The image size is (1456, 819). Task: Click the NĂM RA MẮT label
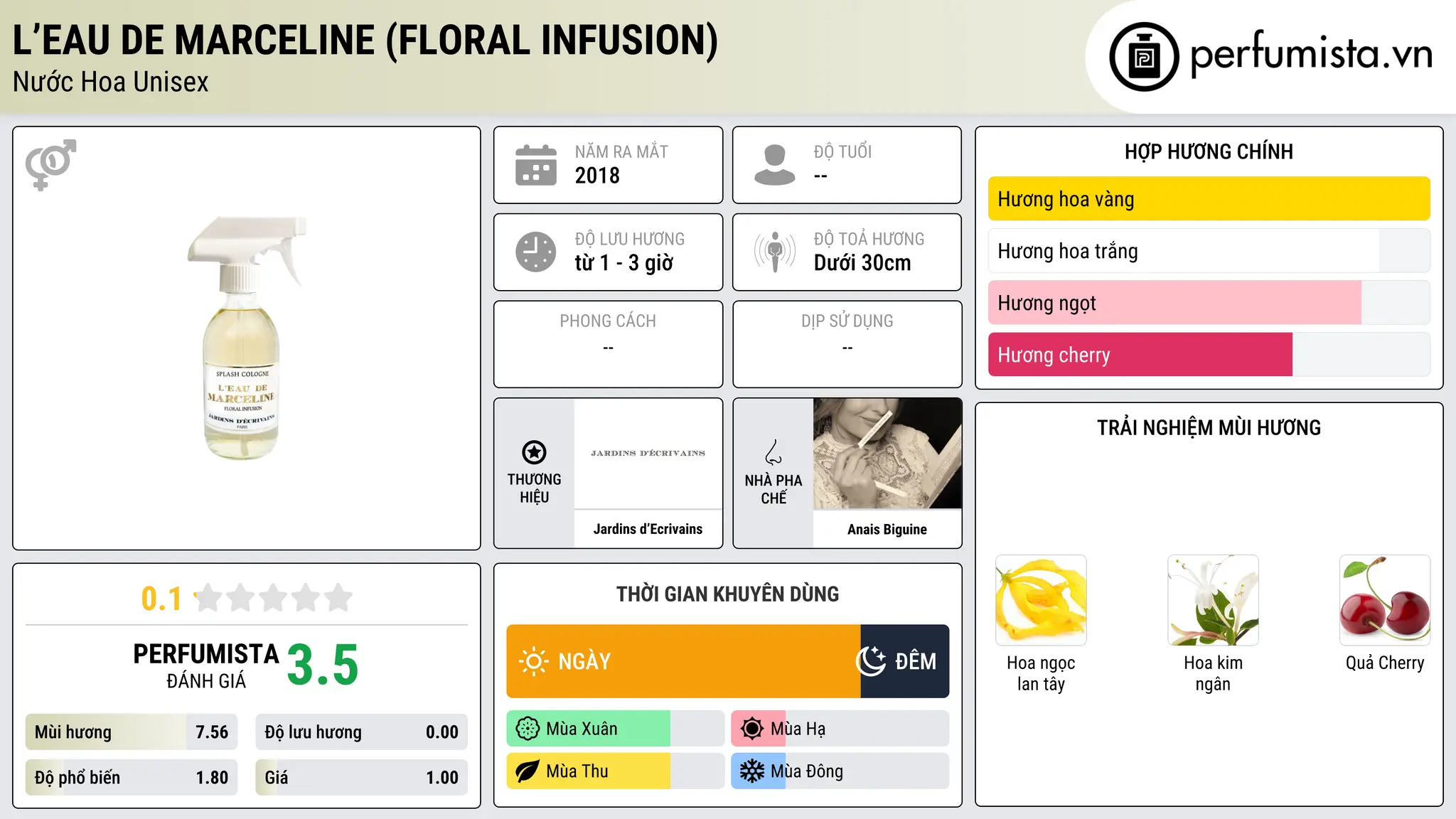tap(621, 151)
